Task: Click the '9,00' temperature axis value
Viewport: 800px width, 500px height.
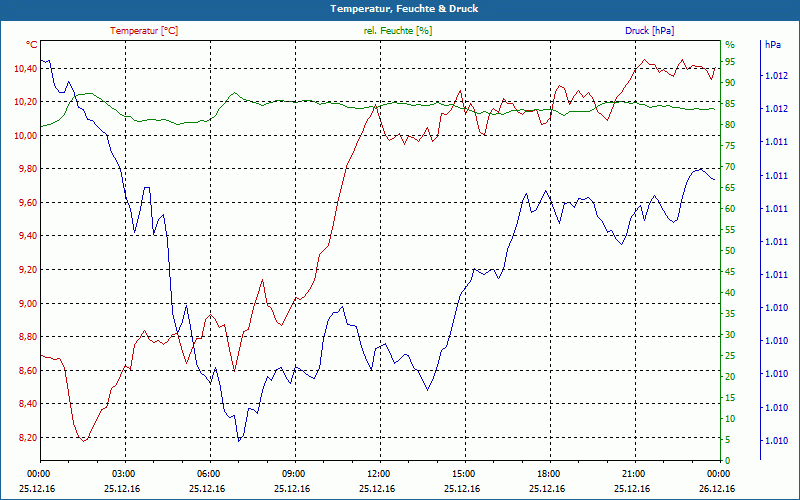Action: click(x=27, y=304)
